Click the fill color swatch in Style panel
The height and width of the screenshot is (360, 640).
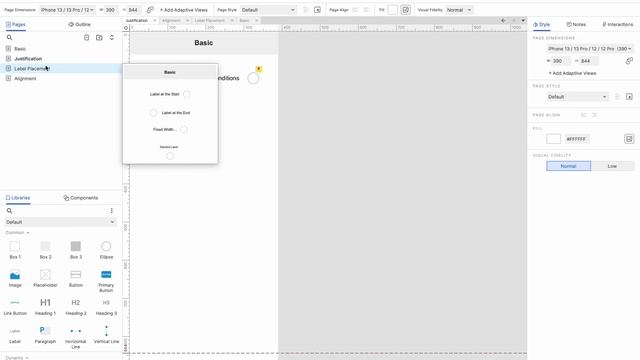click(553, 139)
